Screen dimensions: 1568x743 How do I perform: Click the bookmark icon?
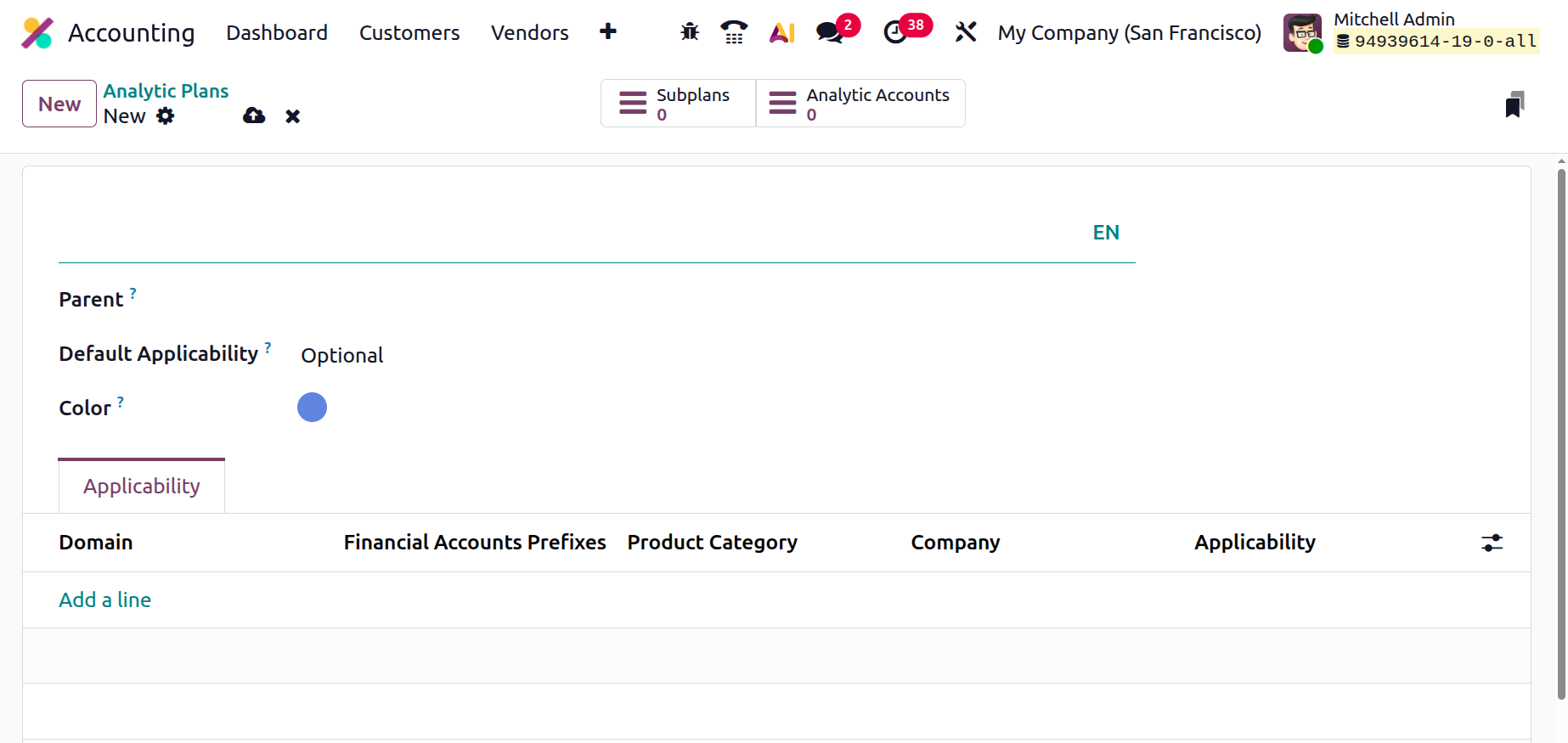(1514, 104)
